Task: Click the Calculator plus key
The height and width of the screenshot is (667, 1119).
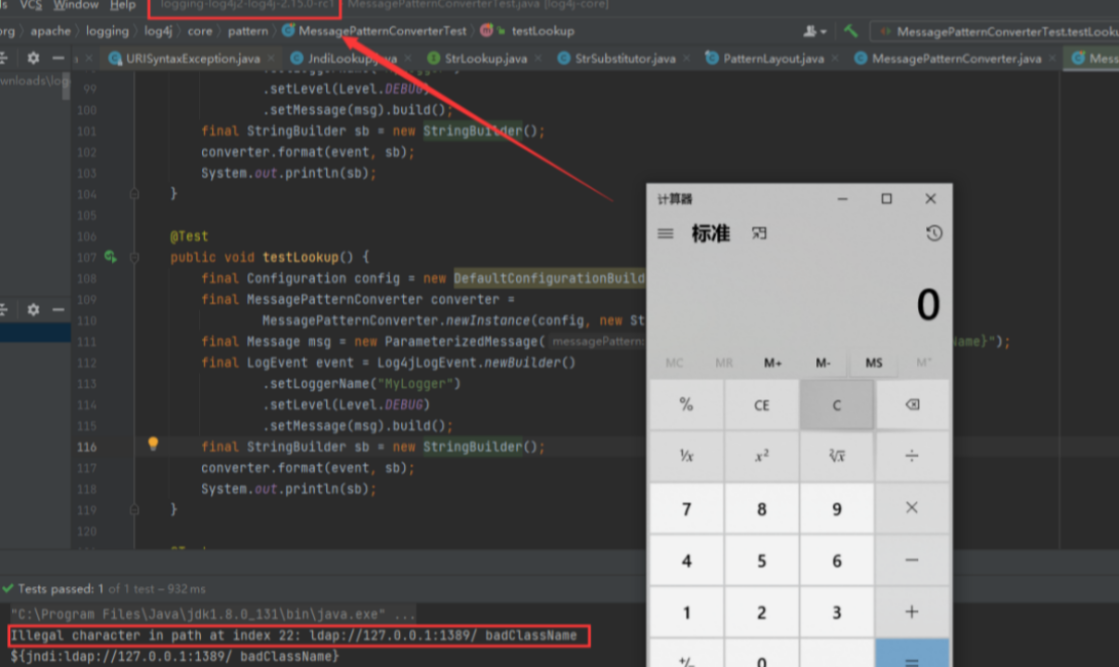Action: [912, 612]
